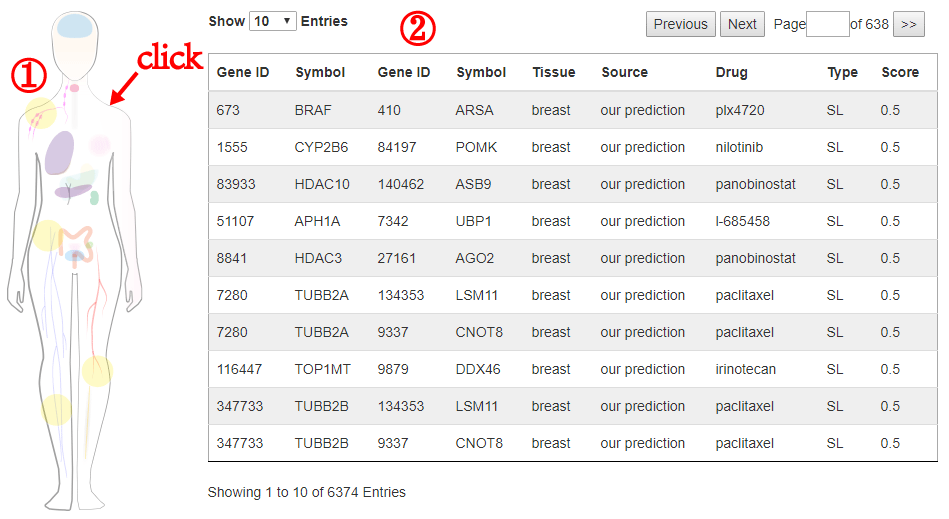949x519 pixels.
Task: Click the yellow shoulder lymph node highlight
Action: 41,113
